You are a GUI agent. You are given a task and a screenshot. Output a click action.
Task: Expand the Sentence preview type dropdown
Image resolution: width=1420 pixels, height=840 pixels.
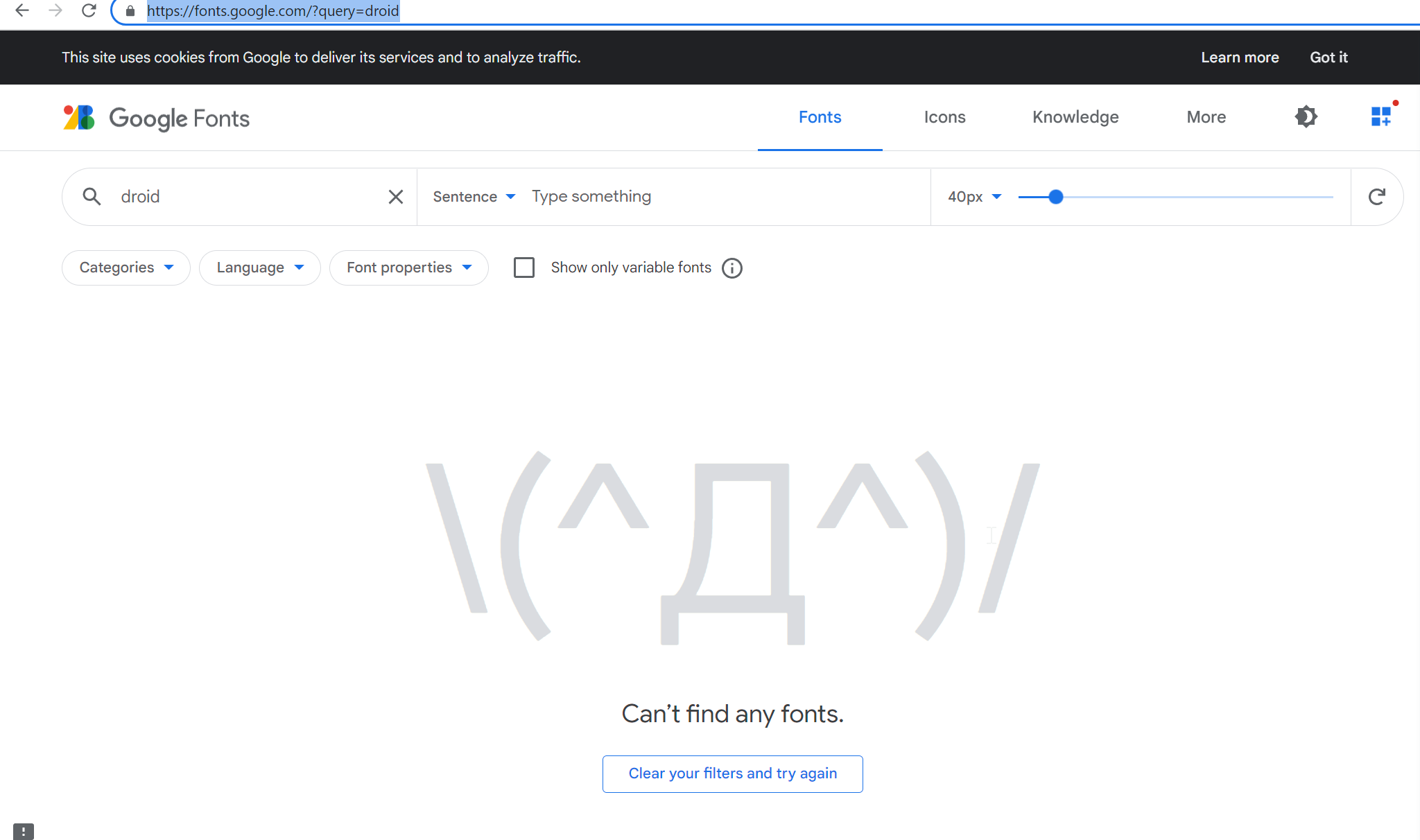click(x=474, y=197)
